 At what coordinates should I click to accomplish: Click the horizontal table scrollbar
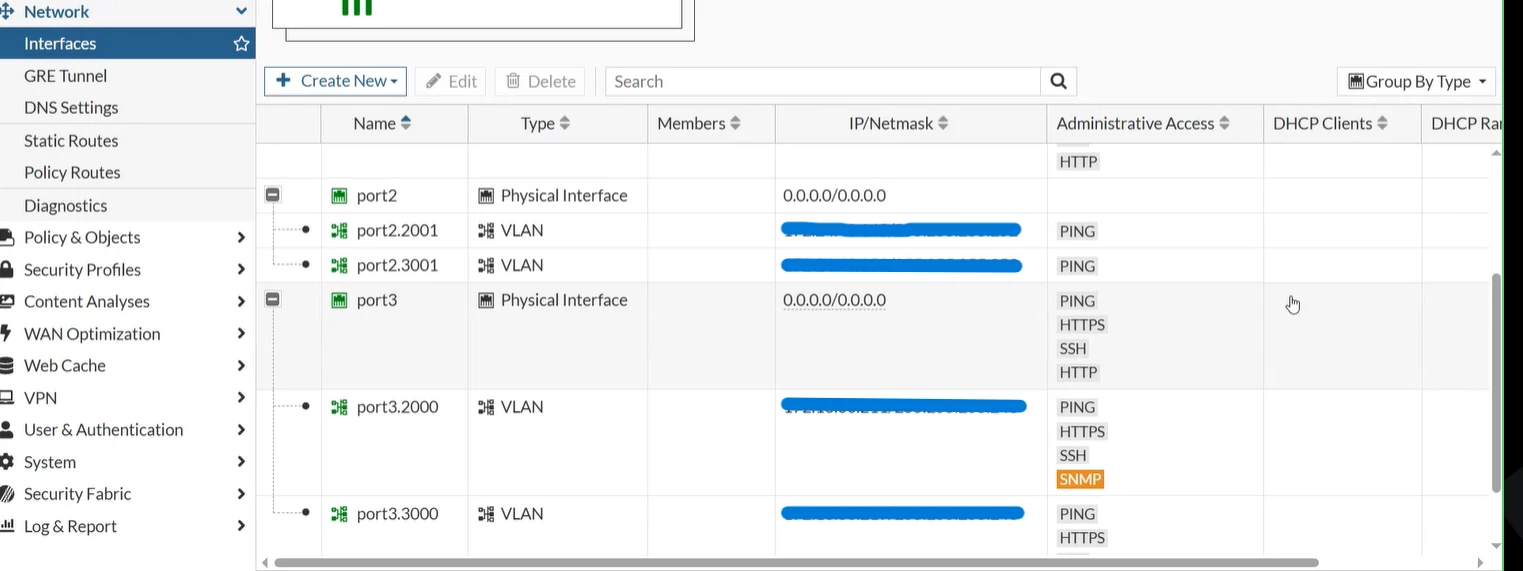tap(796, 562)
